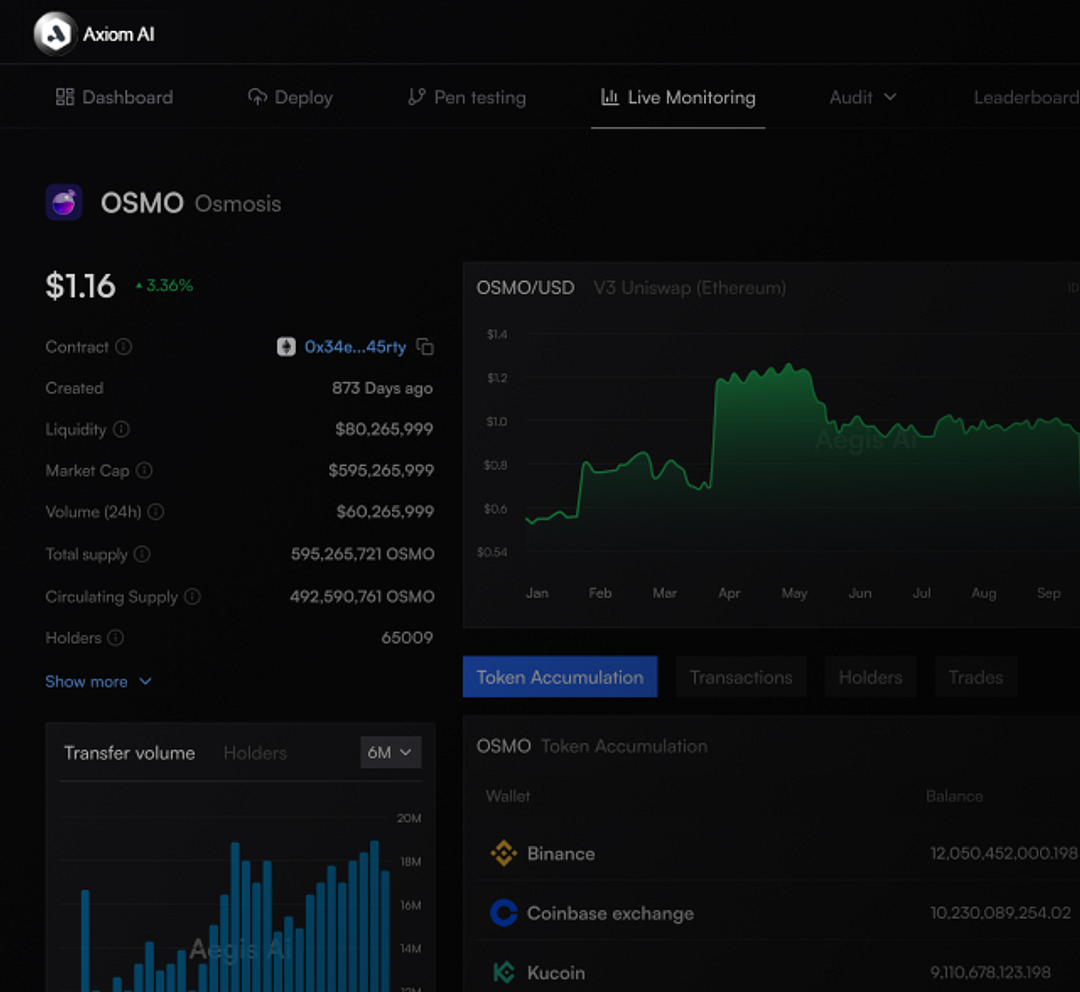Click the Pen testing branch icon
The image size is (1080, 992).
(x=416, y=97)
